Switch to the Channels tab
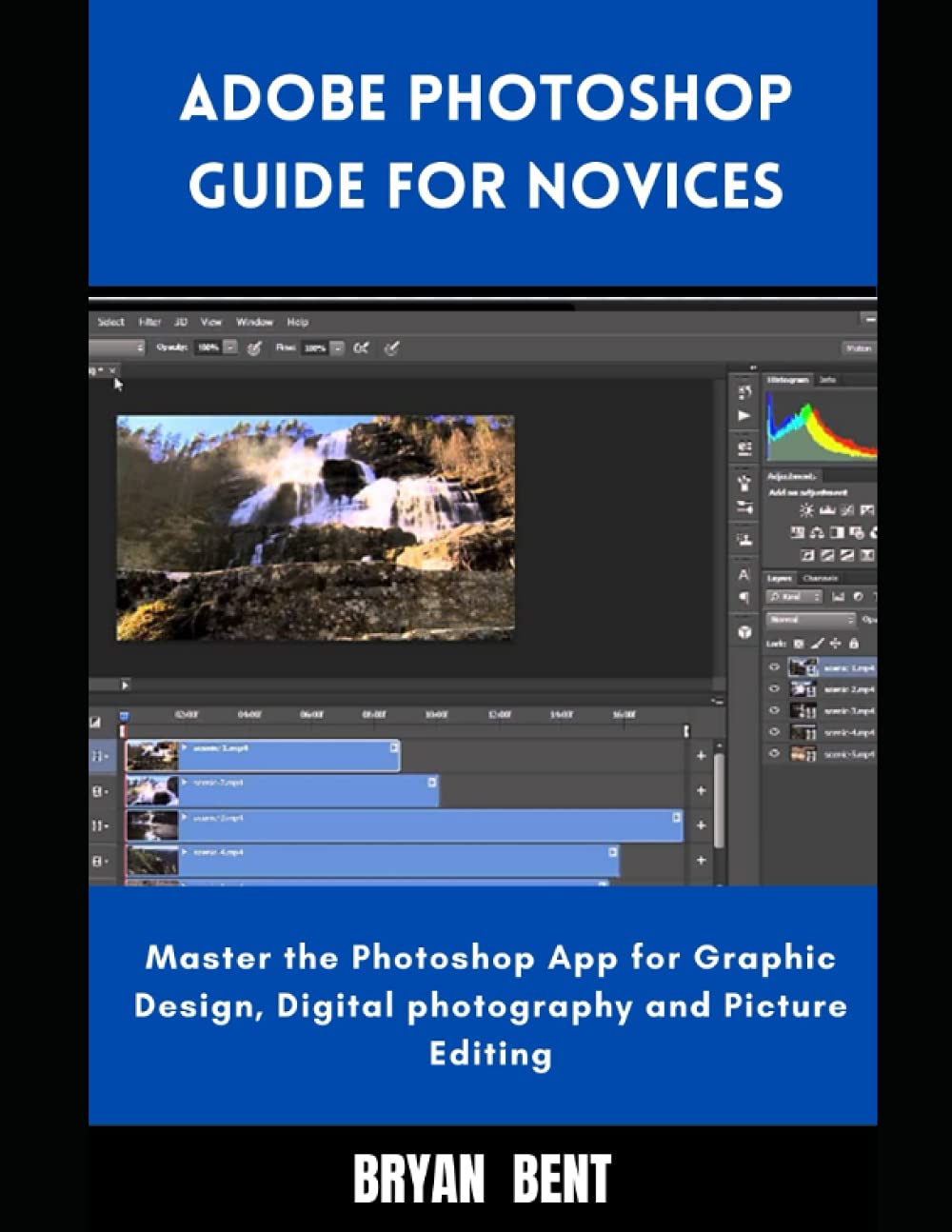This screenshot has width=952, height=1232. [819, 578]
